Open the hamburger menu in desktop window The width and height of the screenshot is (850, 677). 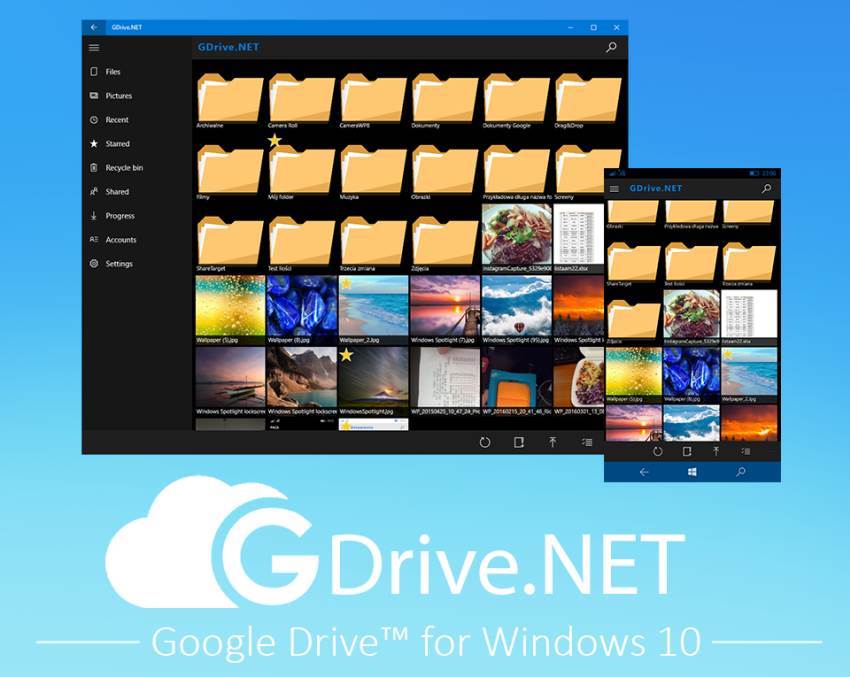pyautogui.click(x=94, y=47)
